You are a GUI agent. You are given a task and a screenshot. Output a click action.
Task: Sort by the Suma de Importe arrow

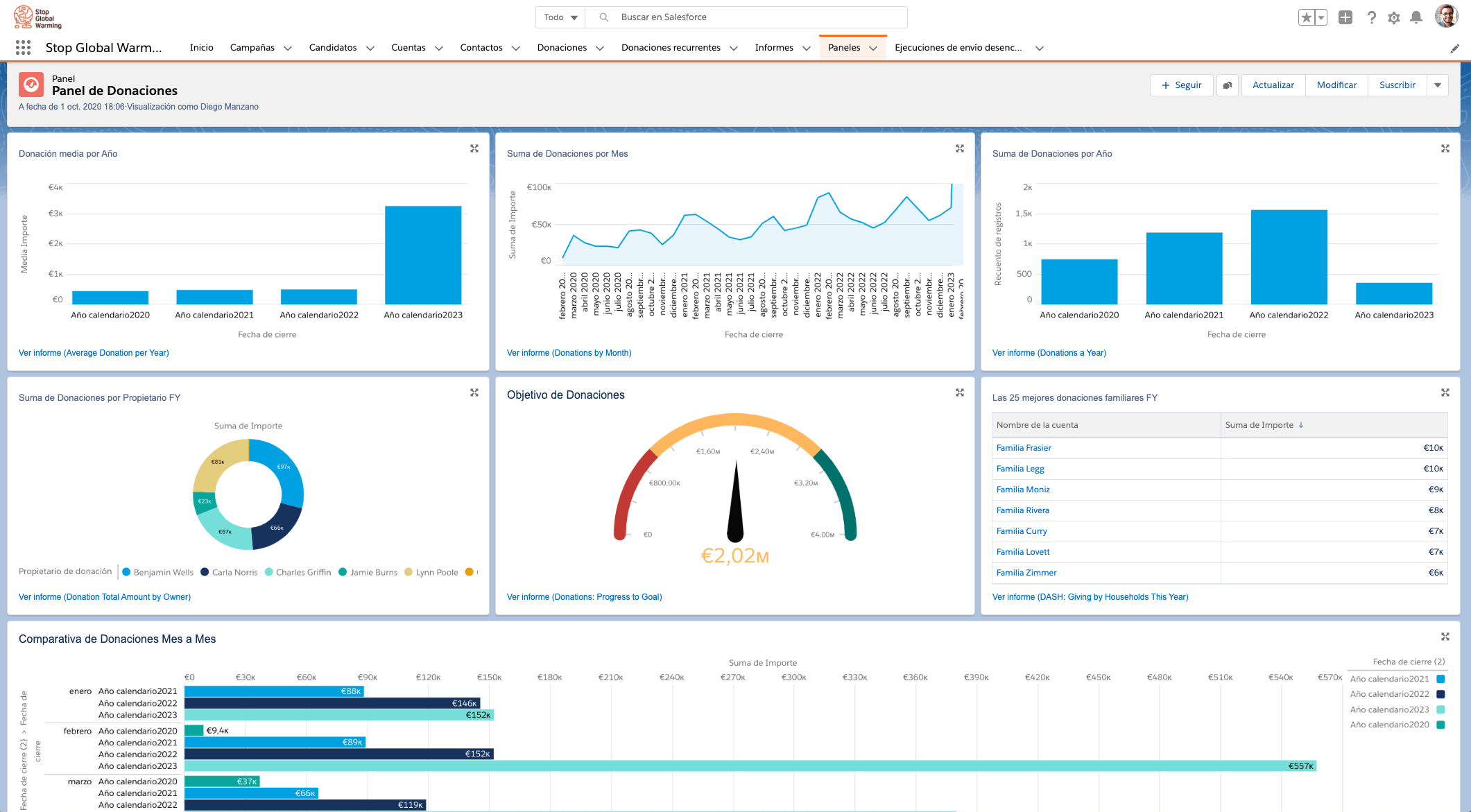point(1301,425)
